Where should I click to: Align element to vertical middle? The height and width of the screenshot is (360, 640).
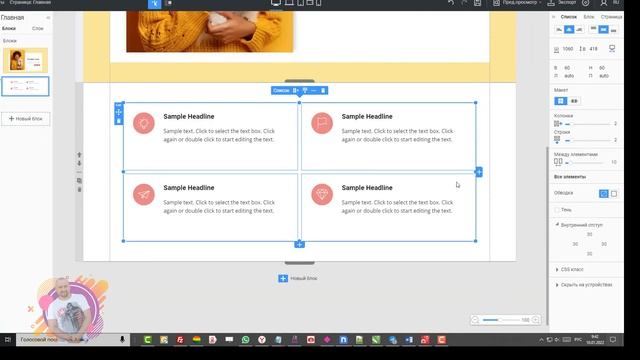(x=603, y=30)
